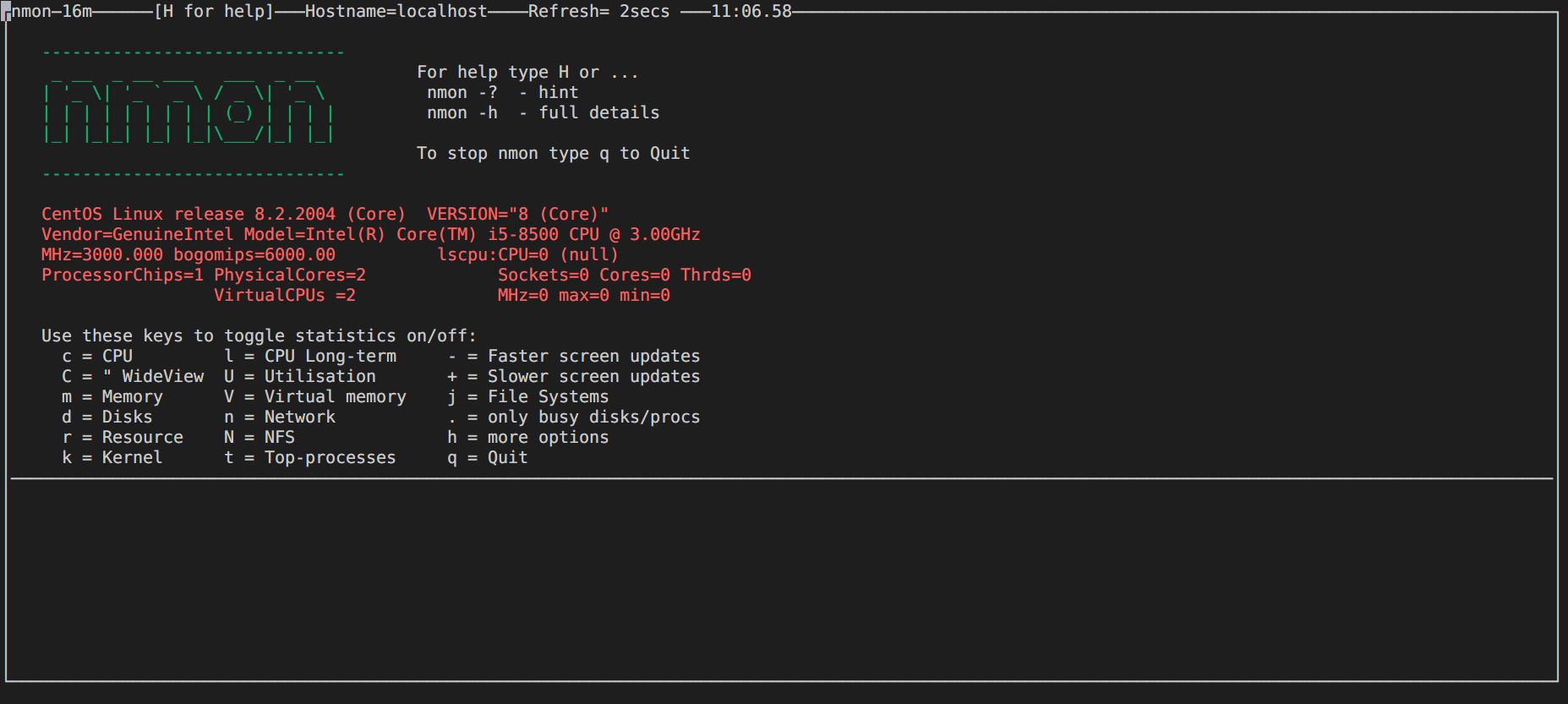The width and height of the screenshot is (1568, 704).
Task: Click the "c = CPU" toggle entry
Action: pyautogui.click(x=97, y=357)
